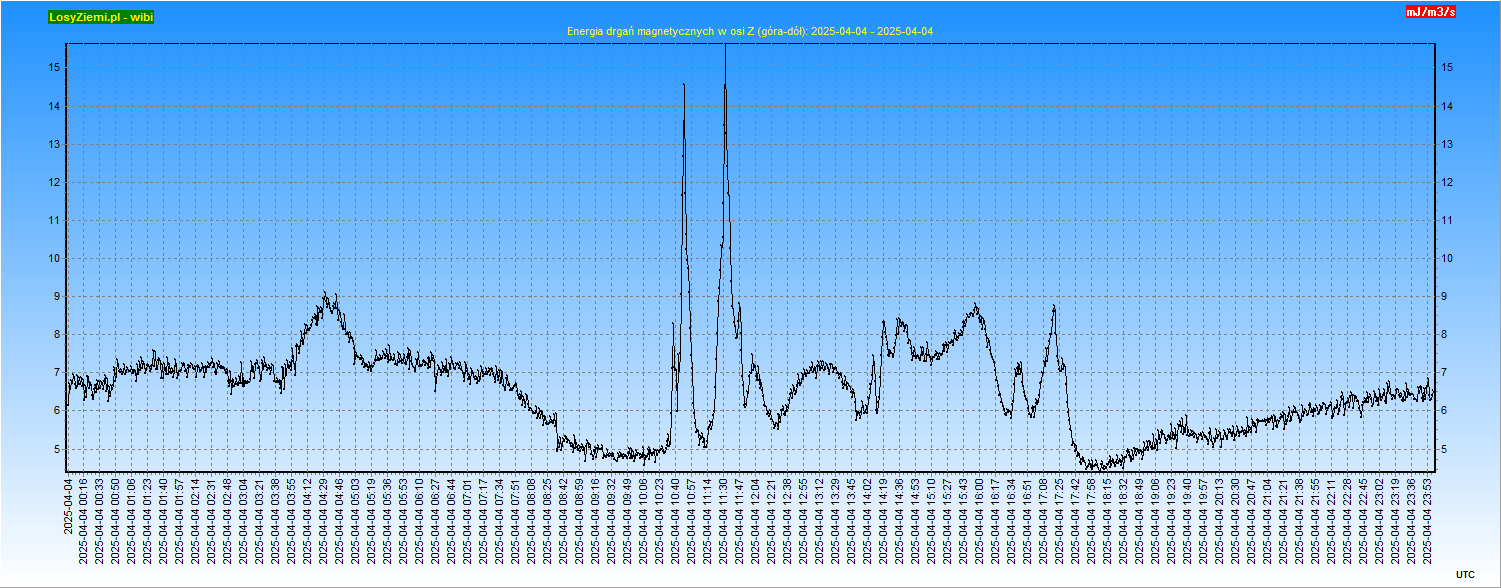The width and height of the screenshot is (1501, 588).
Task: Click the value 5 on right y-axis
Action: (1443, 449)
